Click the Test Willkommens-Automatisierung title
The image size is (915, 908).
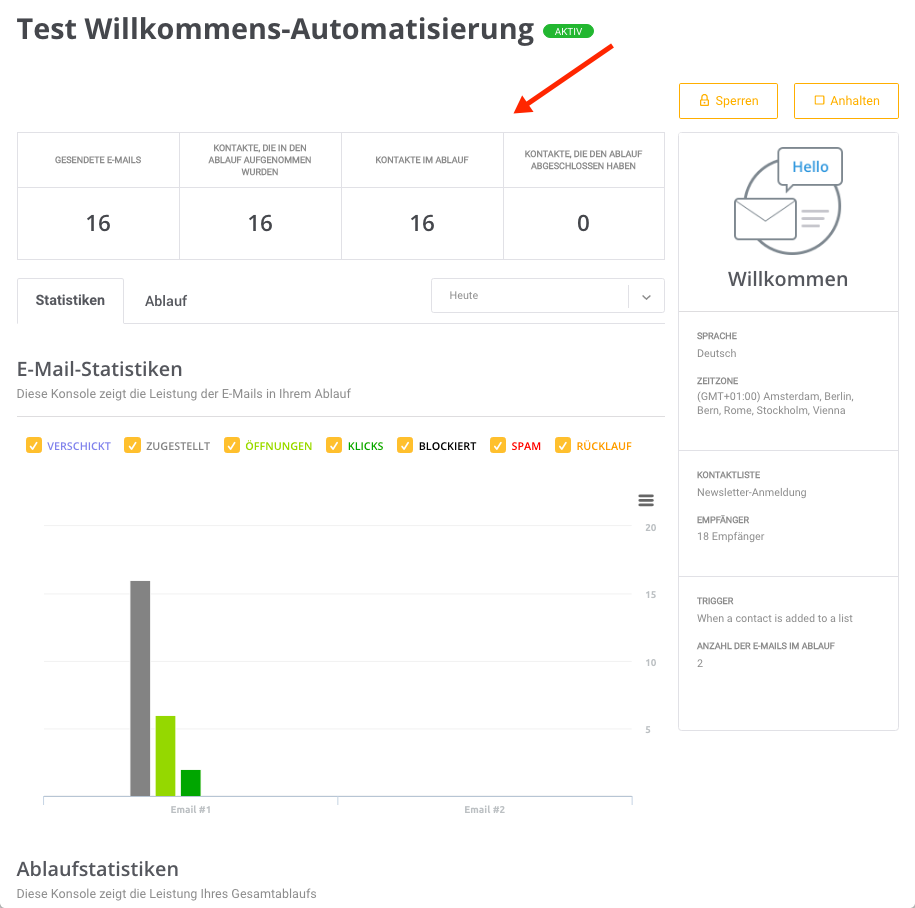click(275, 29)
